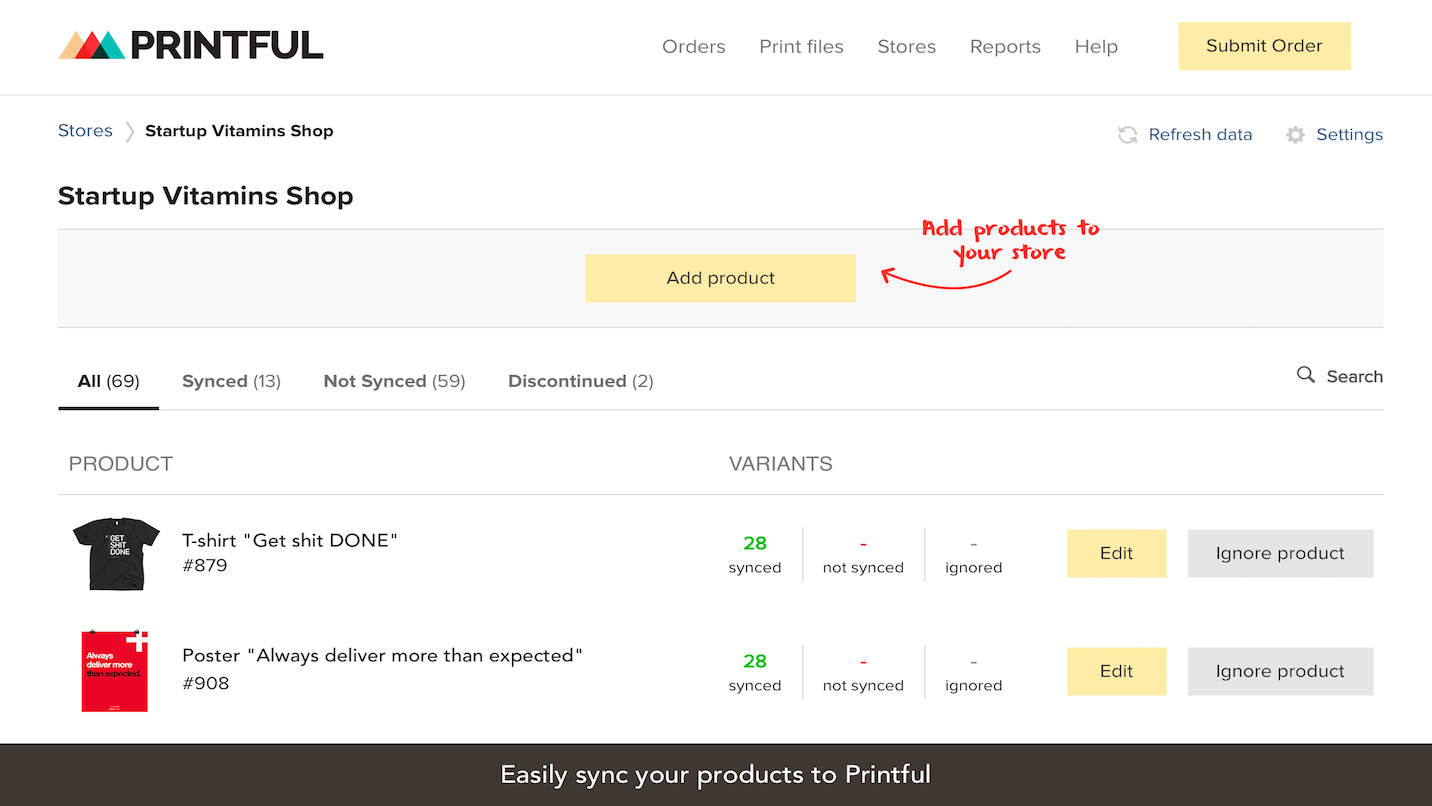Screen dimensions: 1432x806
Task: Open Reports in top navigation
Action: [x=1005, y=47]
